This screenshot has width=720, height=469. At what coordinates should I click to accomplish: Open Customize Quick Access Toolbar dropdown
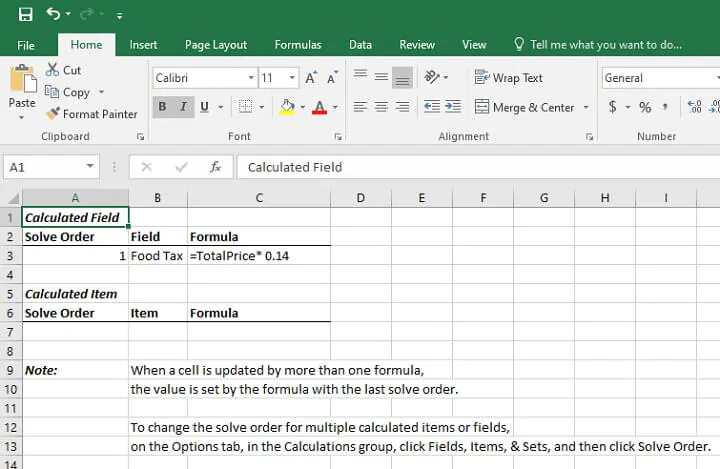[x=119, y=16]
